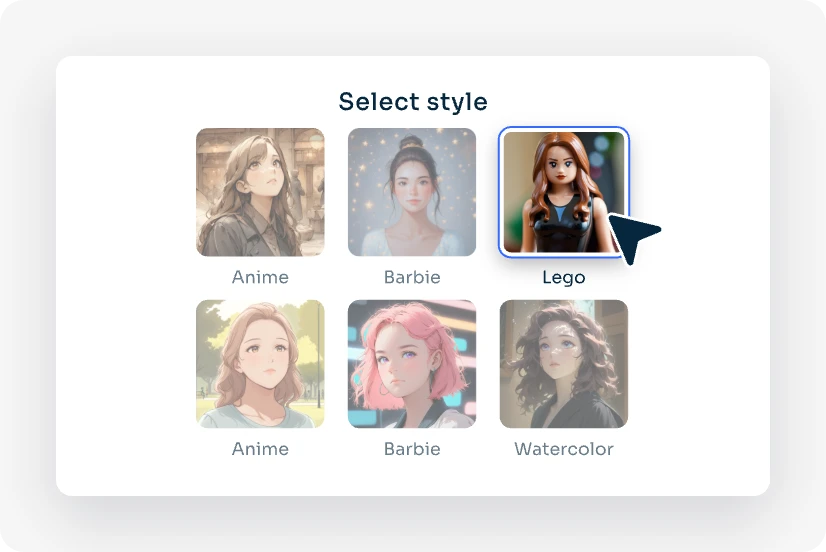Click the blue selection border around Lego

pos(499,192)
